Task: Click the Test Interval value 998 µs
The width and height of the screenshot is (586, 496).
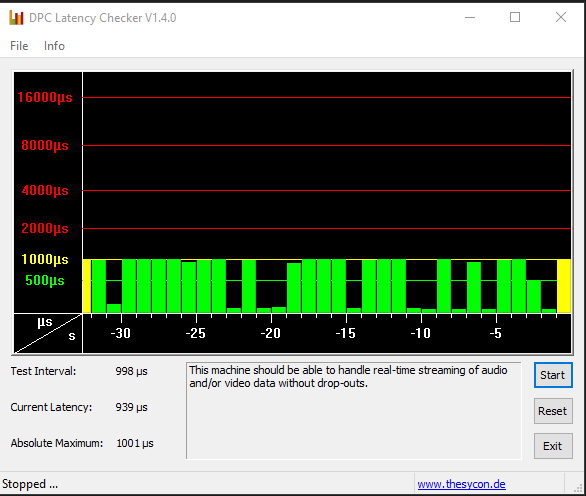Action: 131,371
